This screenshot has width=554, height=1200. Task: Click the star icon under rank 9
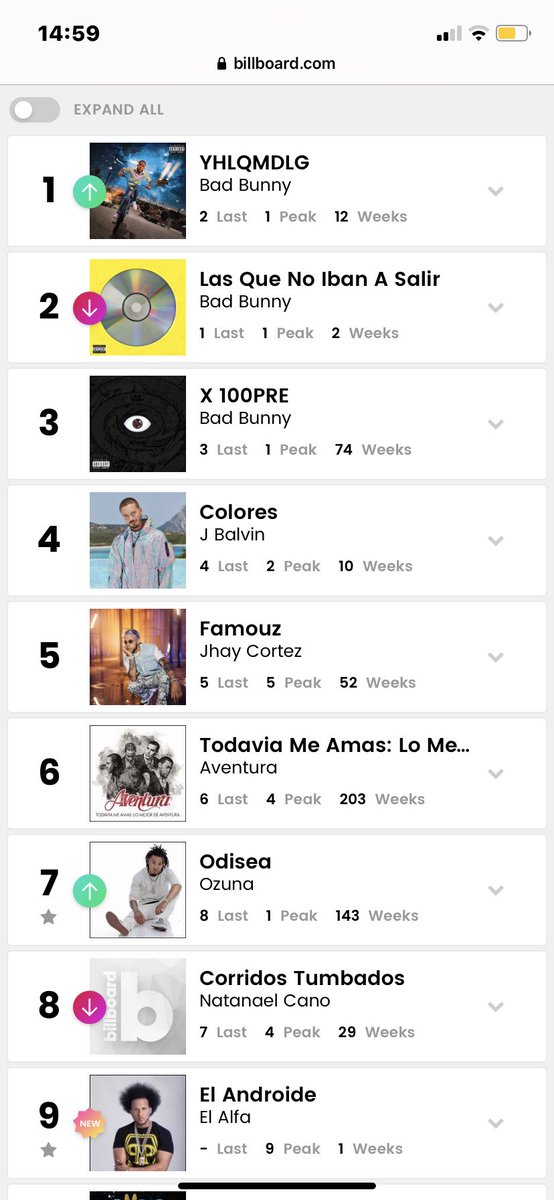tap(49, 1150)
